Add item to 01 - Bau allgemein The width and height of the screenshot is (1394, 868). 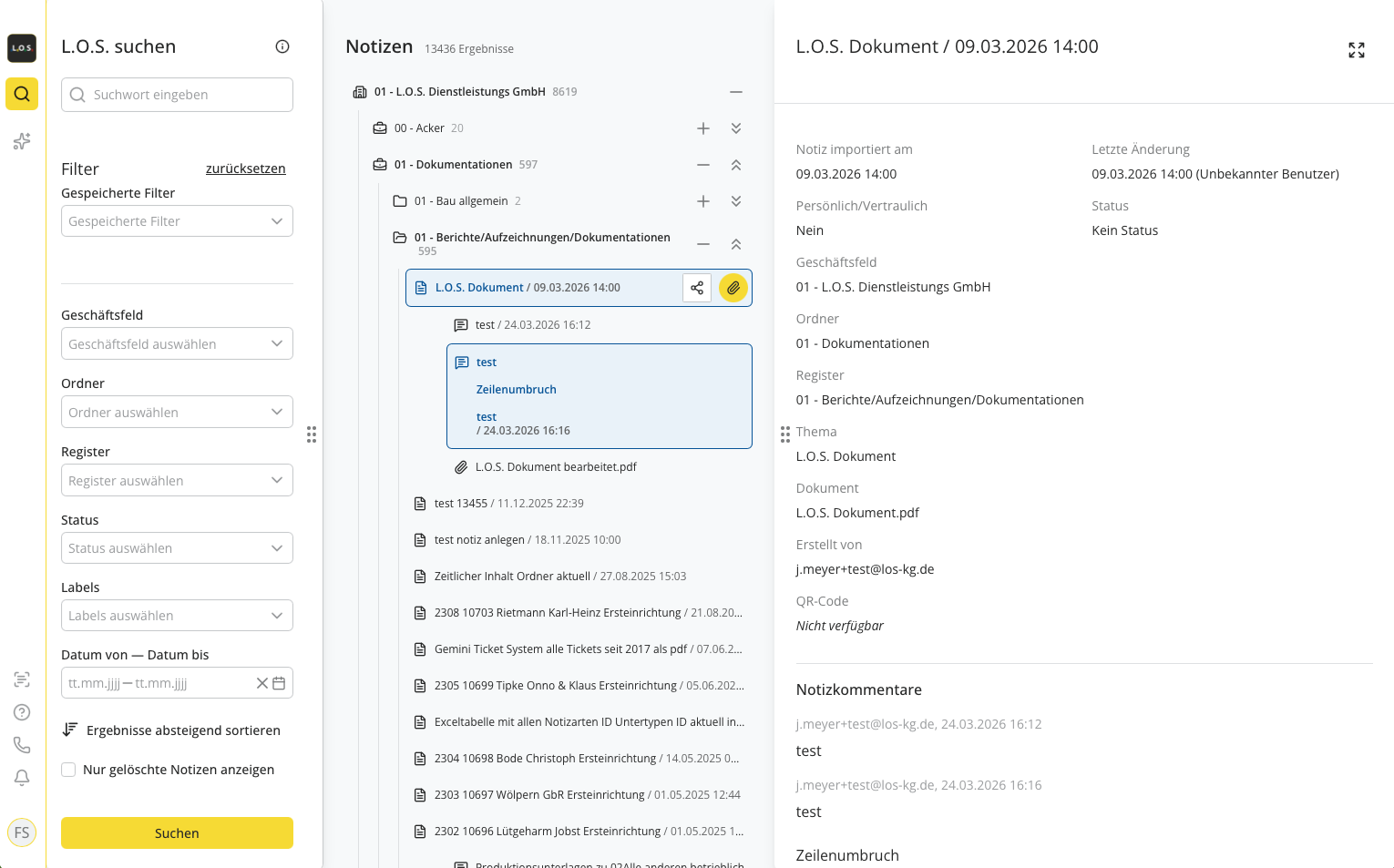(x=703, y=201)
